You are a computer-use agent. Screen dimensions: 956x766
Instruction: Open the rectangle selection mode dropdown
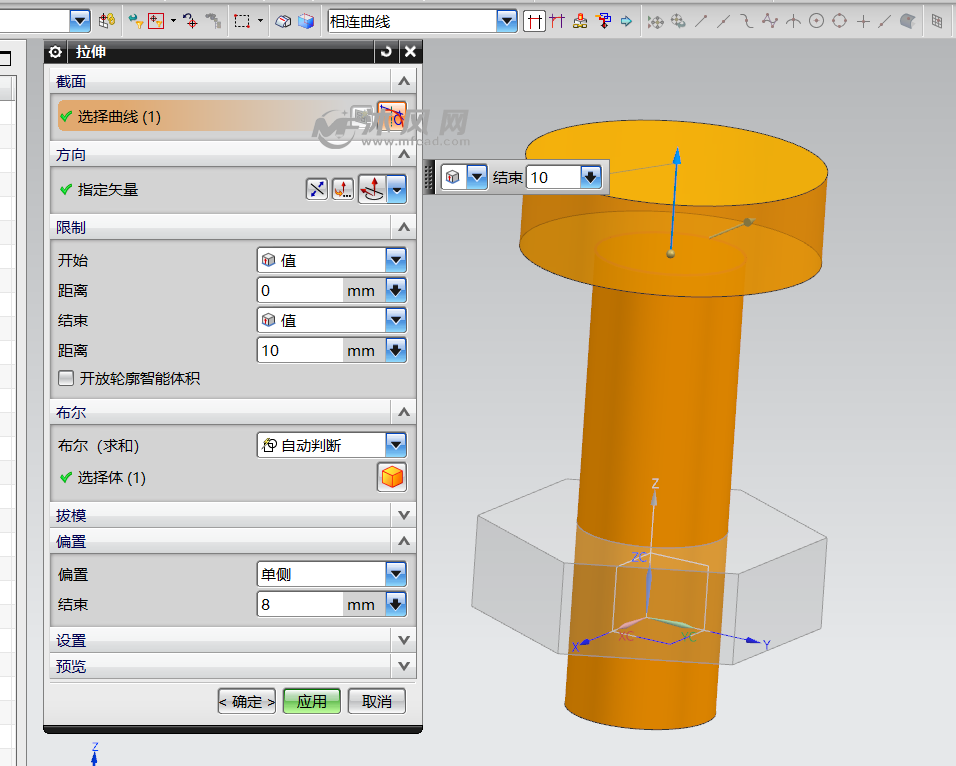tap(260, 21)
